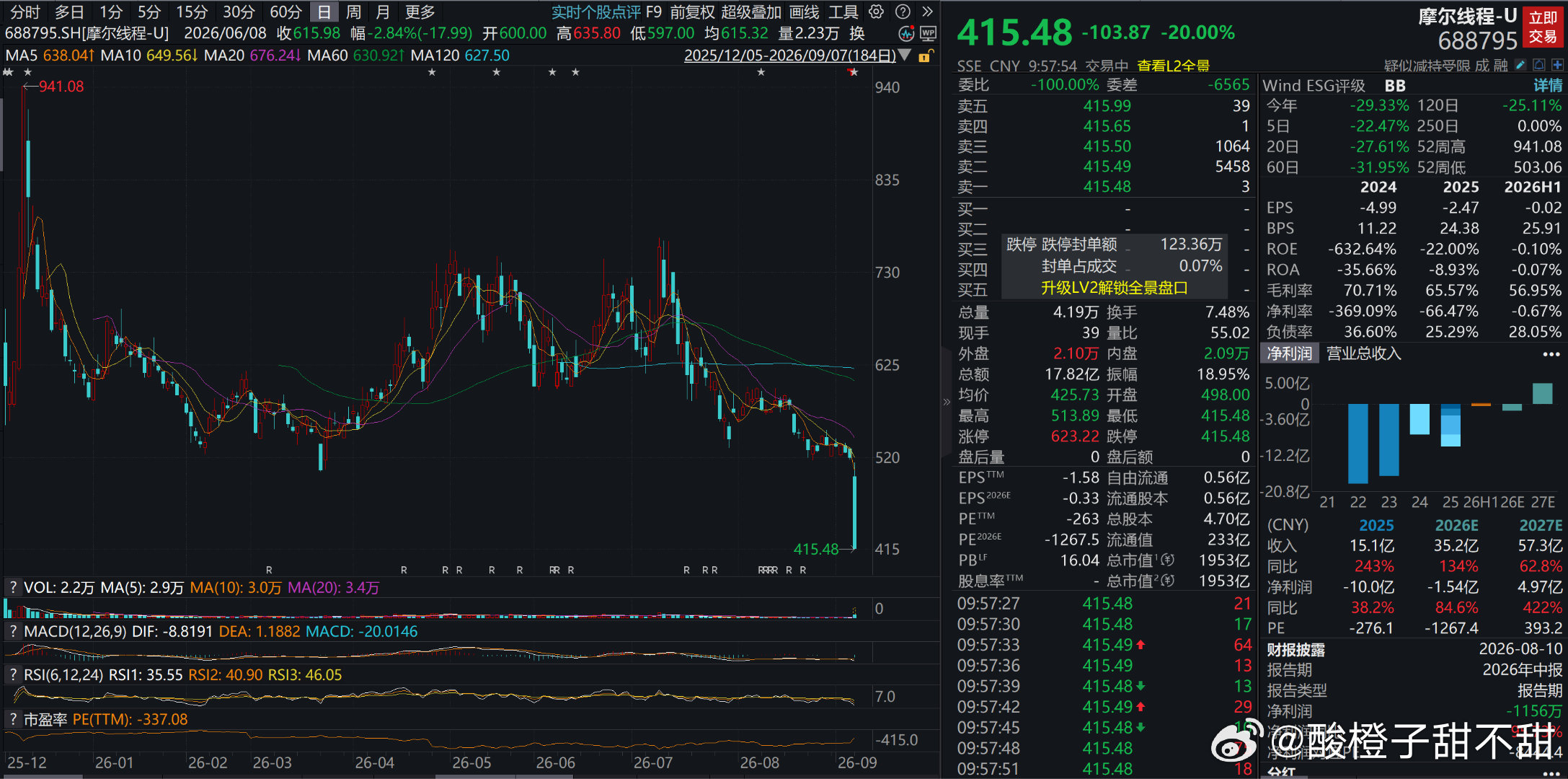Viewport: 1568px width, 779px height.
Task: Select the 营业总收入 tab
Action: 1364,353
